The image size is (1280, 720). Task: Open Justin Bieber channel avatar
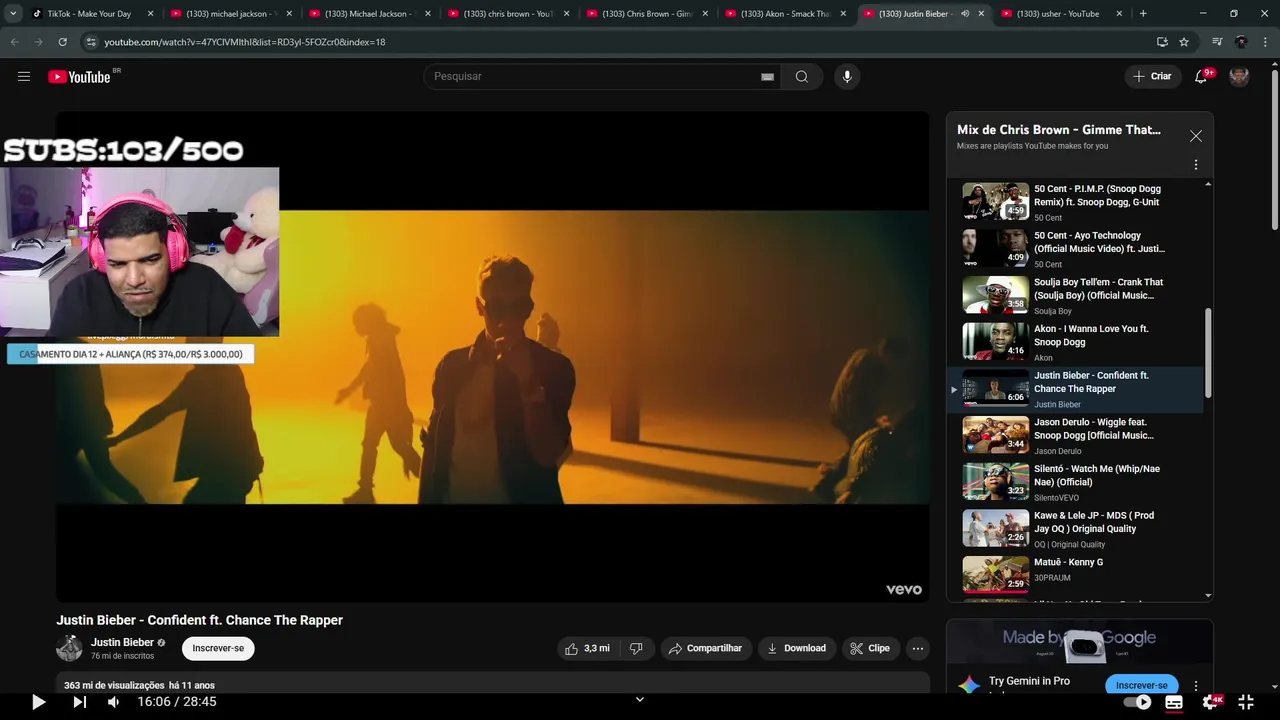coord(69,648)
